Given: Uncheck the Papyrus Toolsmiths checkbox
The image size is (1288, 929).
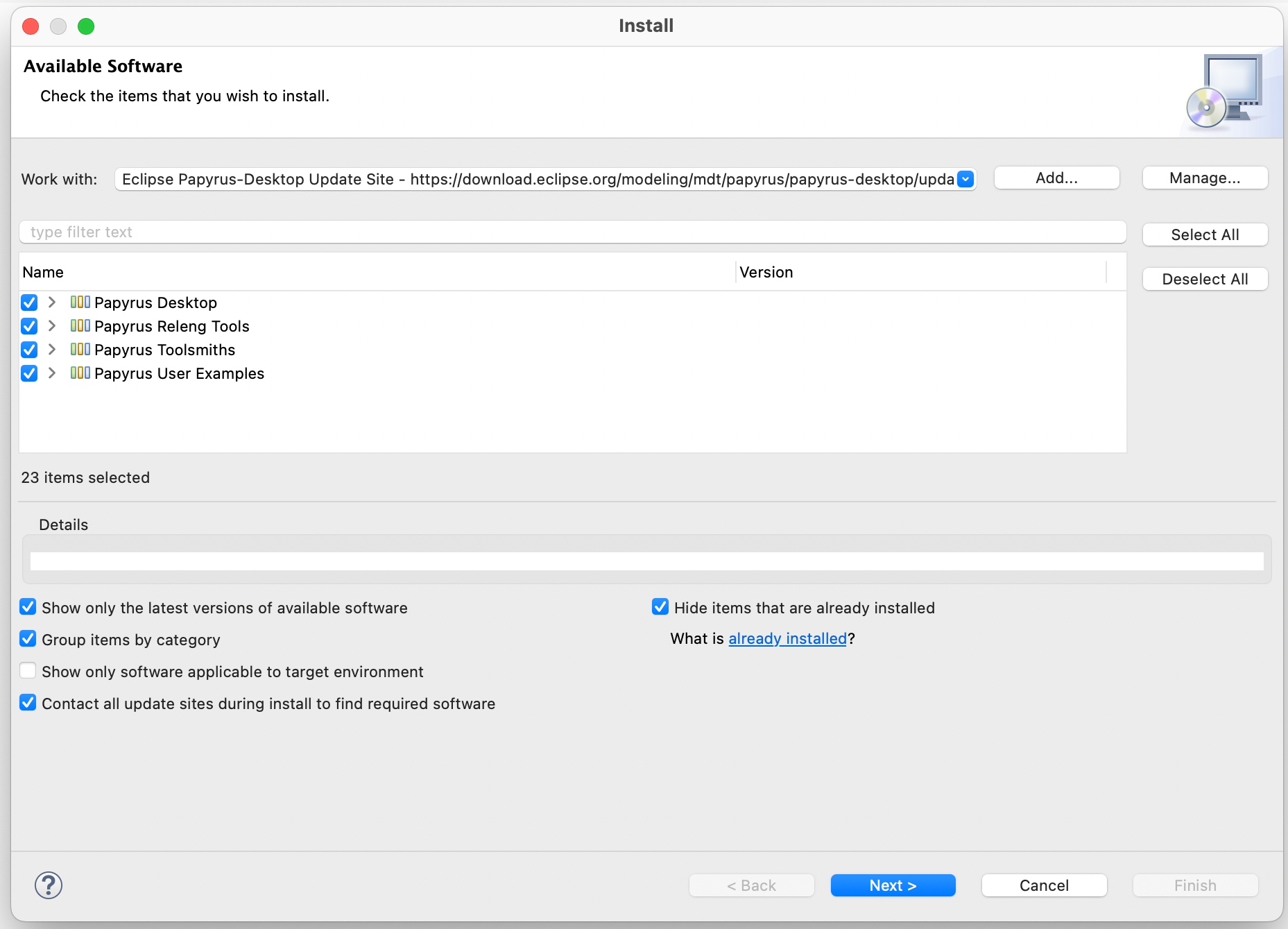Looking at the screenshot, I should pyautogui.click(x=29, y=350).
